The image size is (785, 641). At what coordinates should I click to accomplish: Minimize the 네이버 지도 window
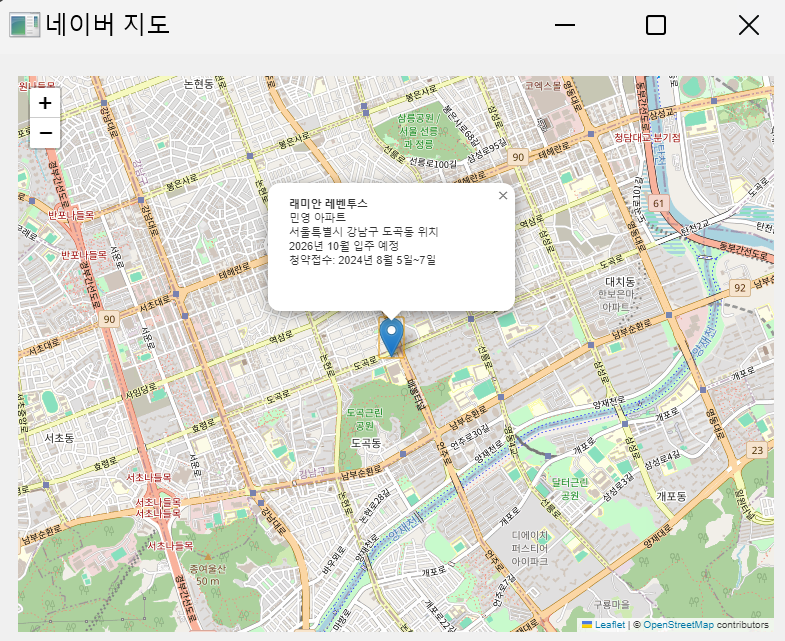tap(565, 25)
